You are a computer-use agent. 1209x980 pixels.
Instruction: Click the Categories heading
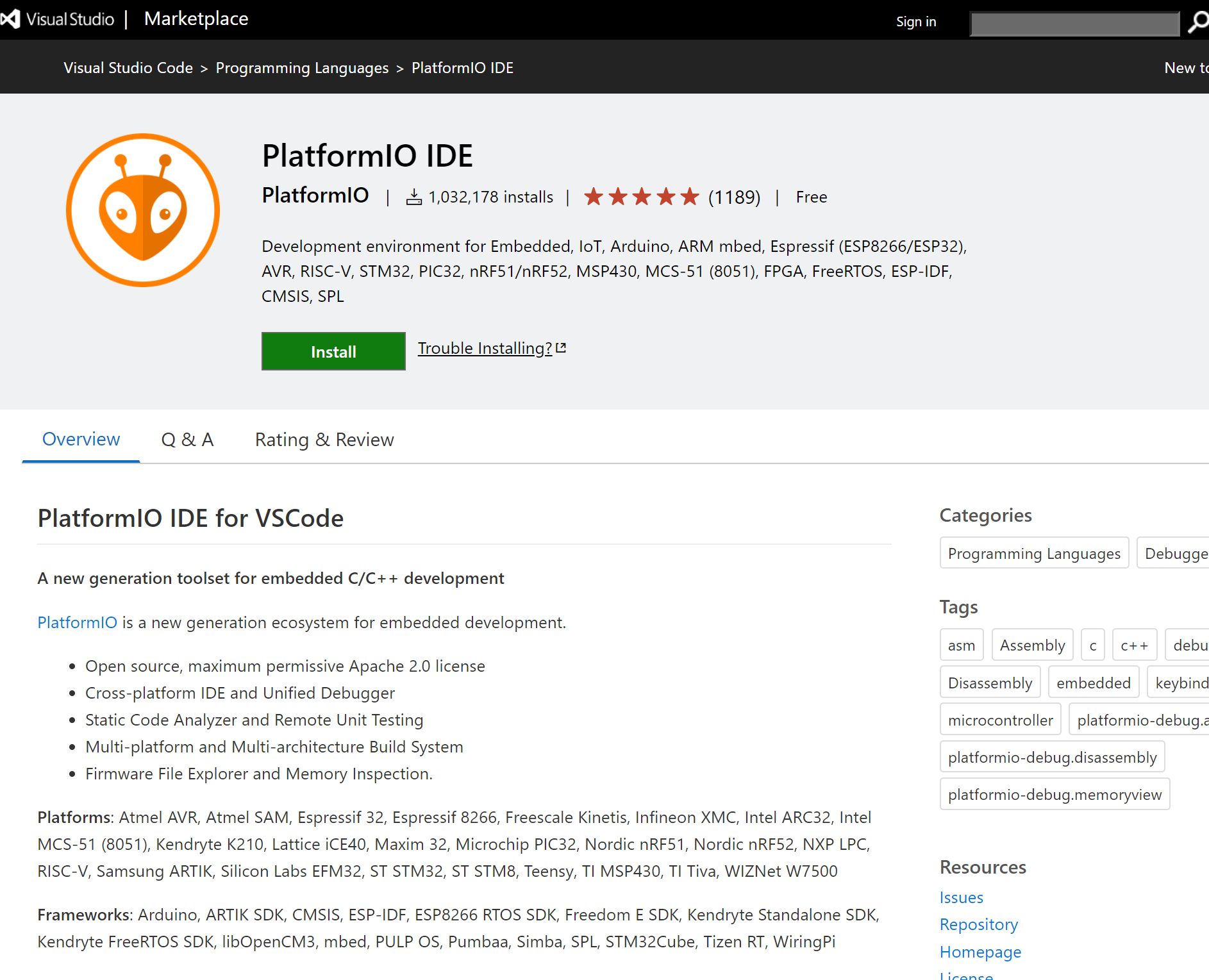[986, 515]
